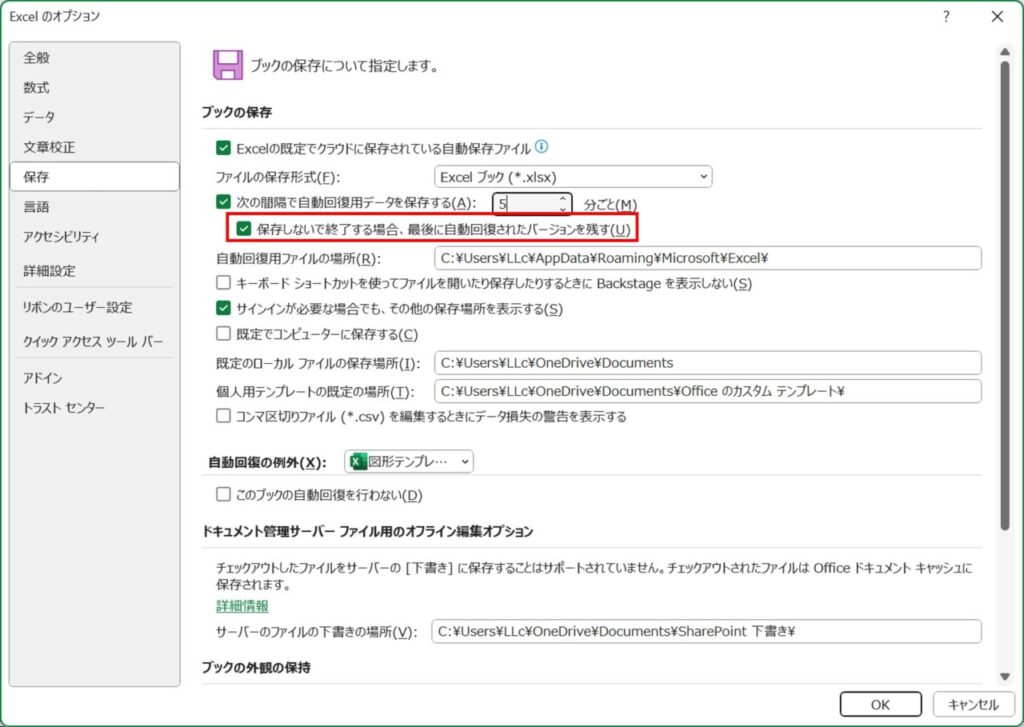1024x727 pixels.
Task: Enable CSV data loss warning checkbox
Action: point(223,416)
